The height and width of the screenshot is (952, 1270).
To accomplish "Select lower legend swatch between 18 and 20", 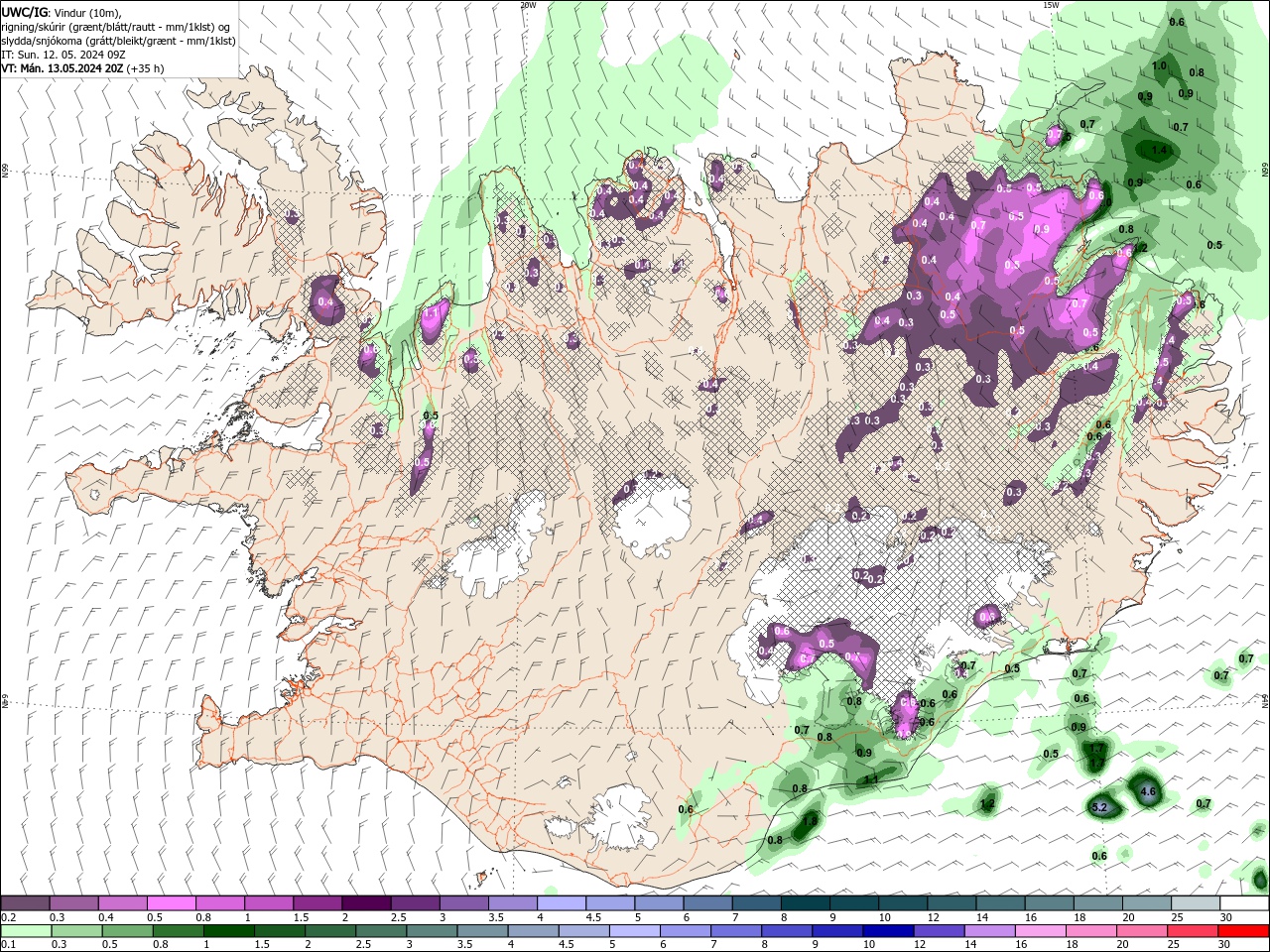I will coord(1092,931).
